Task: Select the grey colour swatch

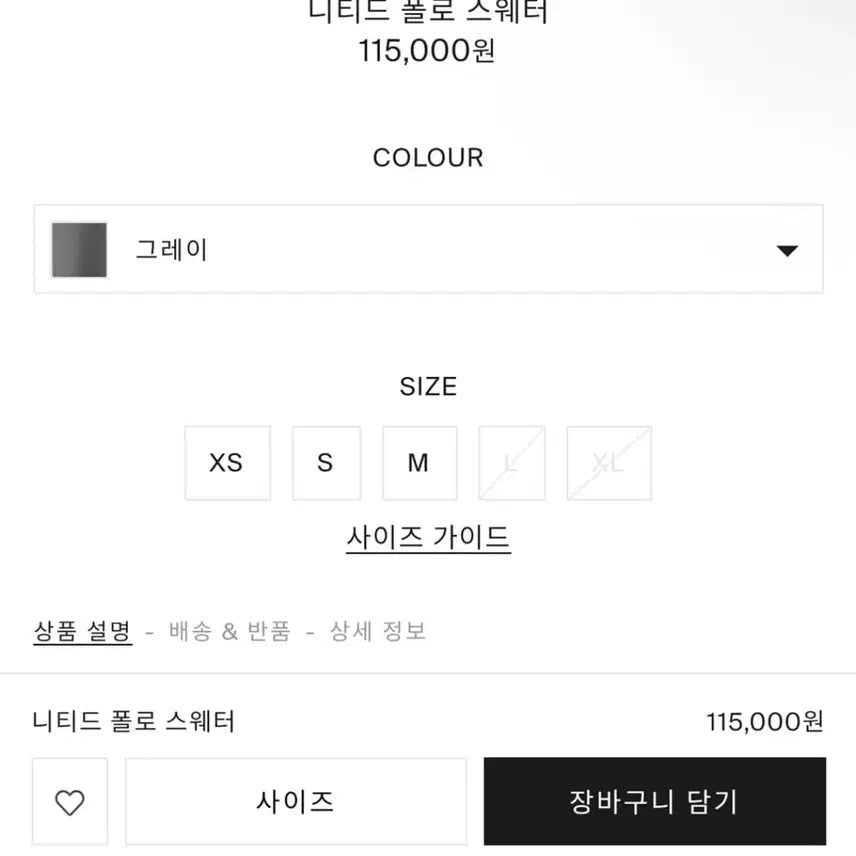Action: 79,250
